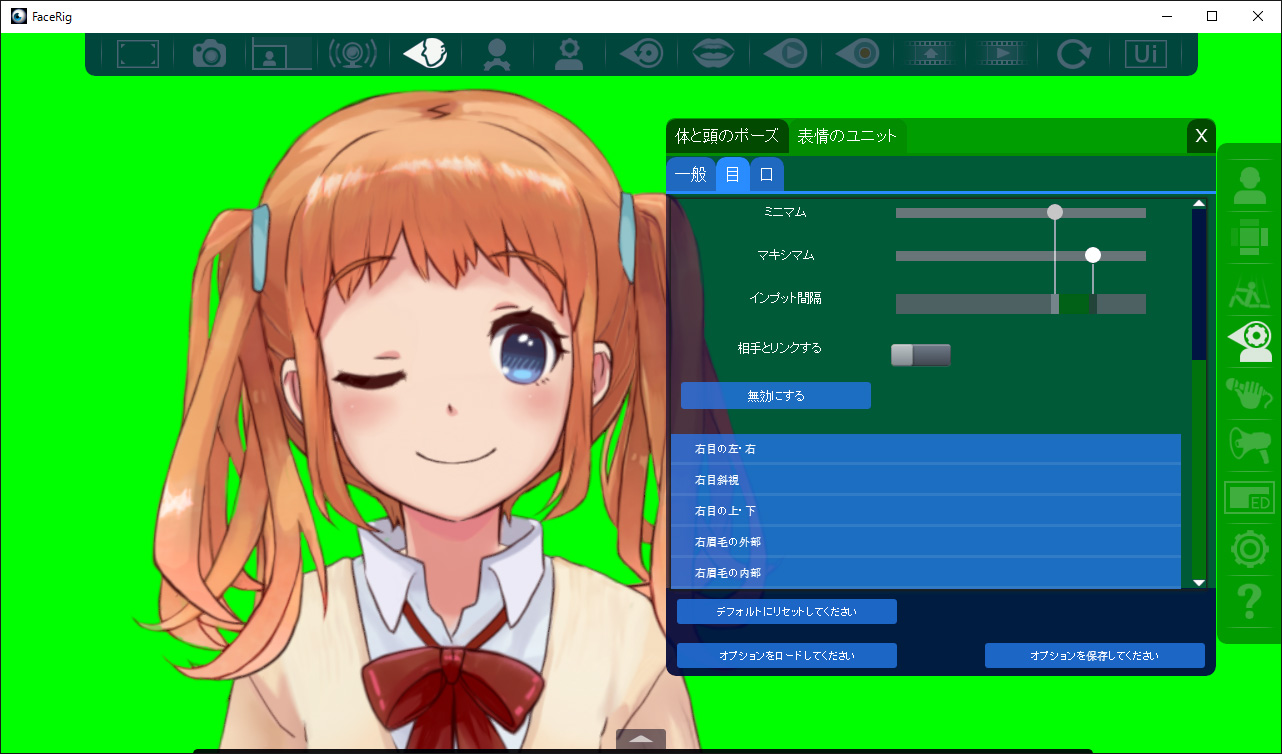Click the 無効にする button
This screenshot has height=754, width=1282.
(776, 396)
